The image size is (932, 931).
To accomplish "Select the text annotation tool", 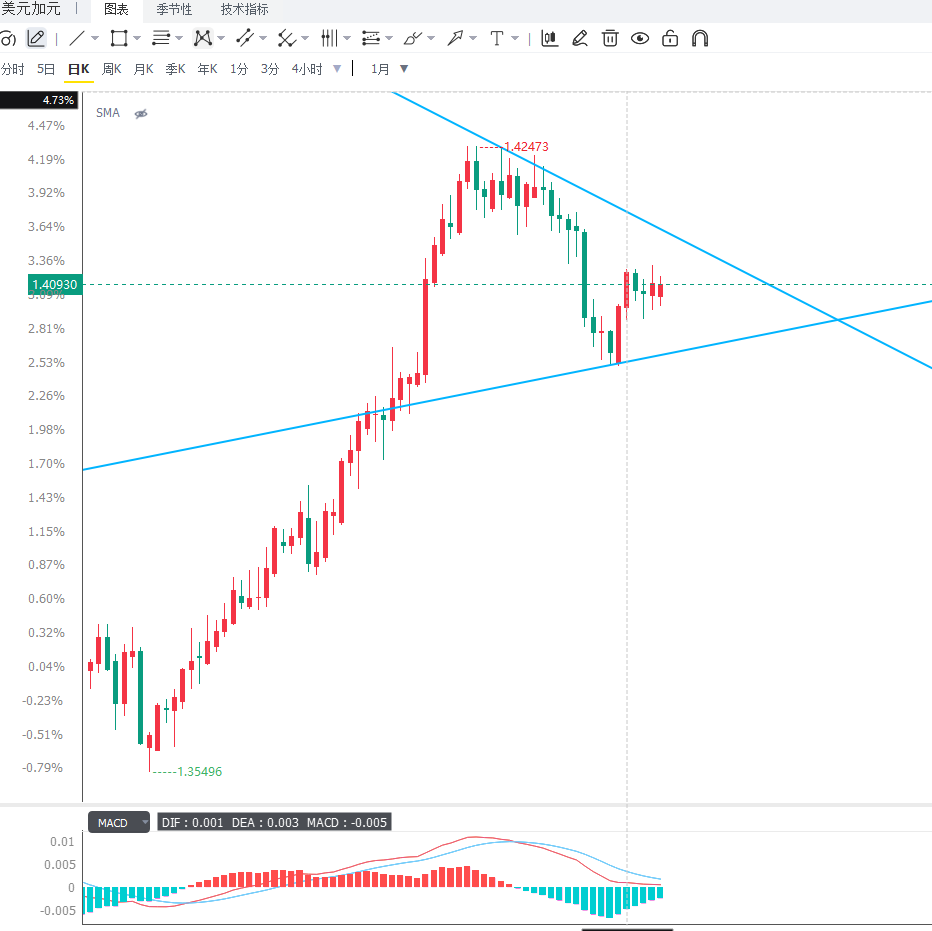I will 496,39.
